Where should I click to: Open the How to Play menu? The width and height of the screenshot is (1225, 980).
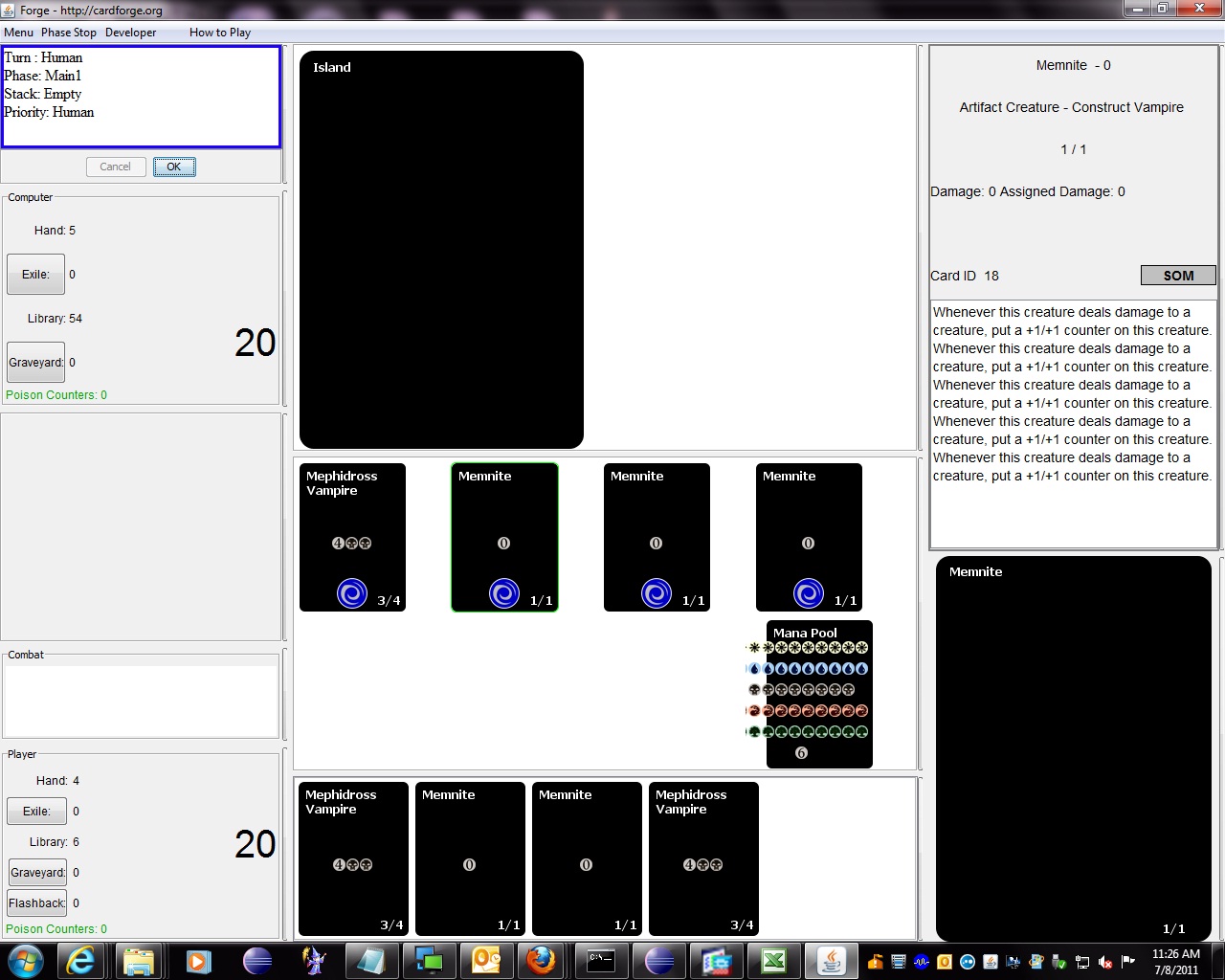220,33
